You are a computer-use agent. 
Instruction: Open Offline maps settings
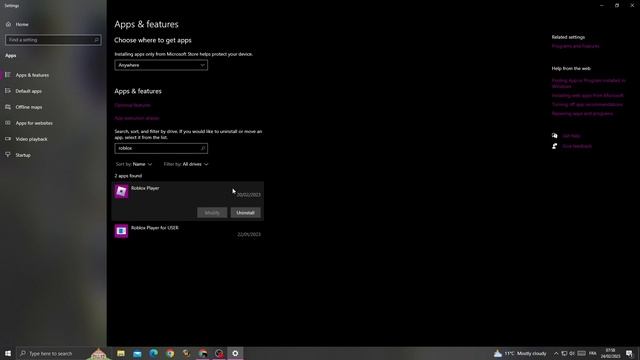[29, 107]
